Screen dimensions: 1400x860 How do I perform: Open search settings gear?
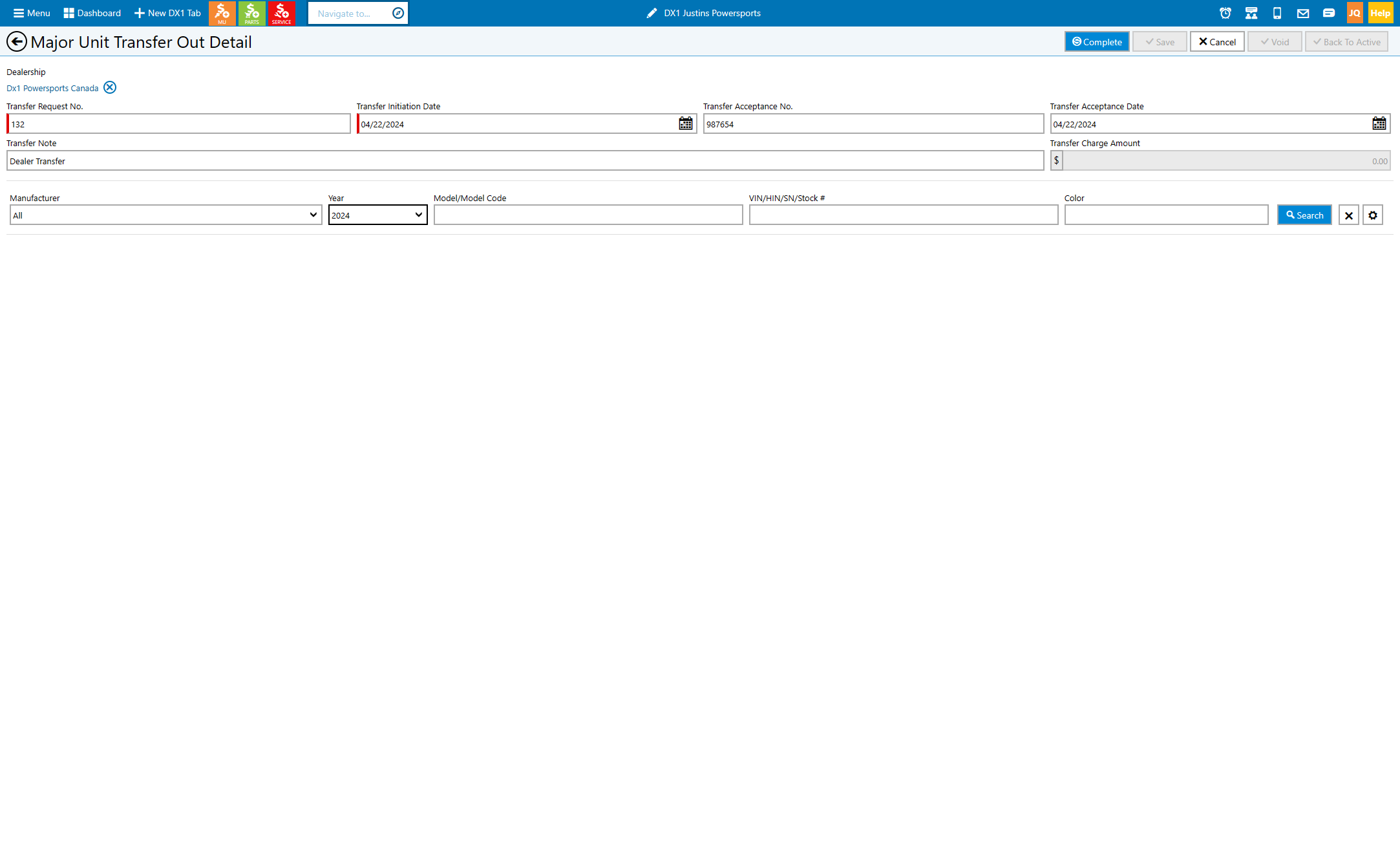point(1373,215)
